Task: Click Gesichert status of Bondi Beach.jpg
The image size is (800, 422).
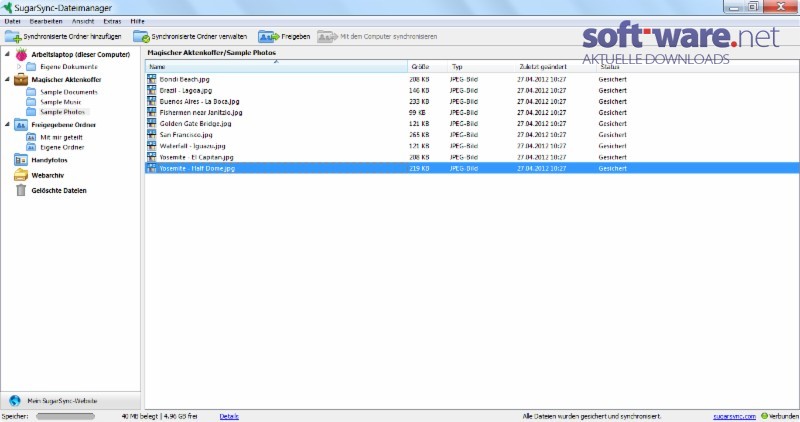Action: coord(612,79)
